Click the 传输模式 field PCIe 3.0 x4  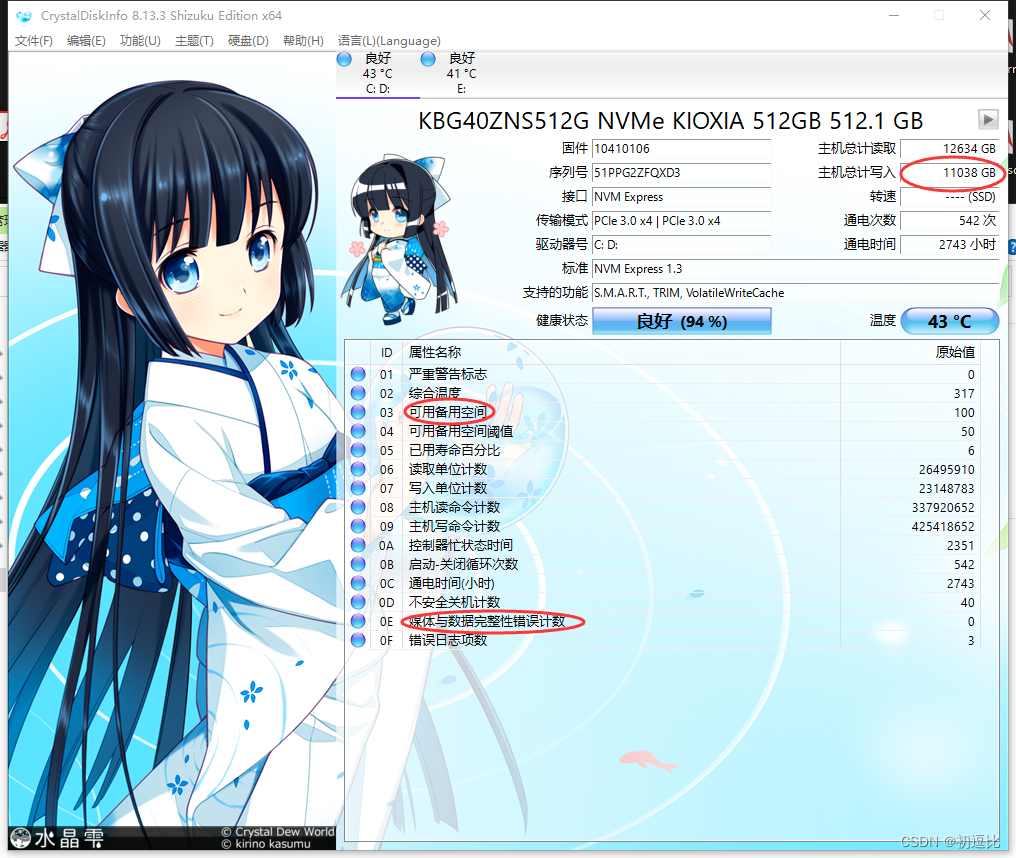pyautogui.click(x=682, y=220)
